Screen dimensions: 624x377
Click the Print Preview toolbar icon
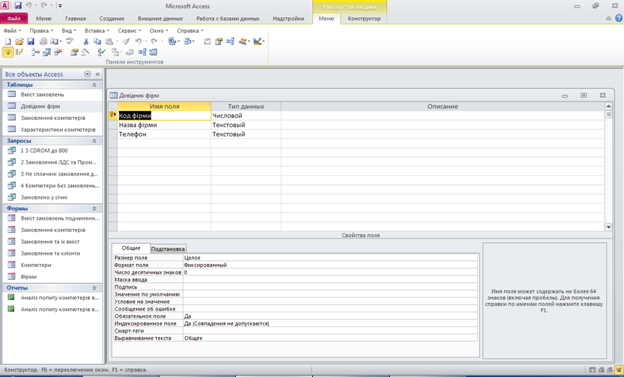click(55, 41)
